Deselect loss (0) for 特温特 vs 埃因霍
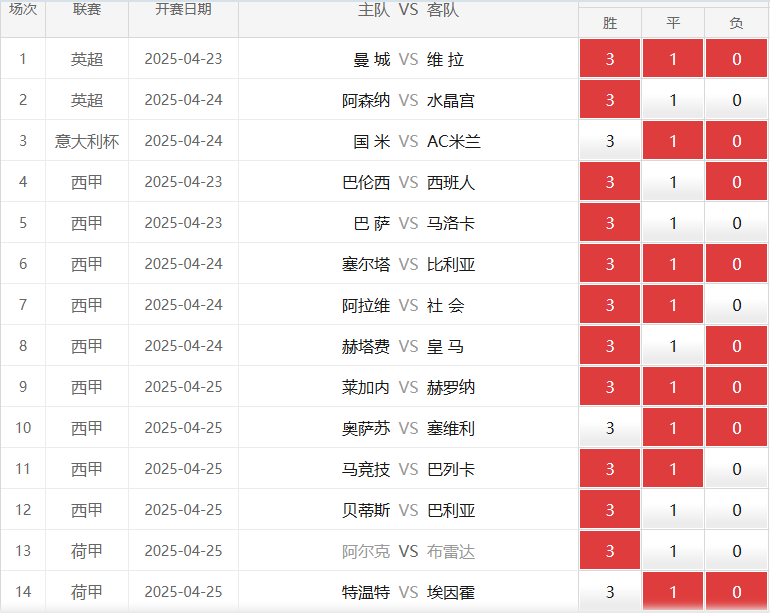Image resolution: width=770 pixels, height=613 pixels. [x=736, y=592]
